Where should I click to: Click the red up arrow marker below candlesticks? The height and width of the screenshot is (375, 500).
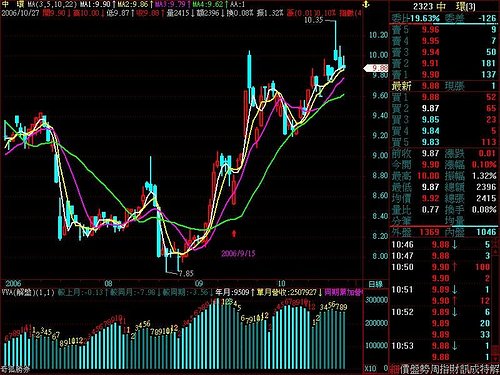(234, 233)
